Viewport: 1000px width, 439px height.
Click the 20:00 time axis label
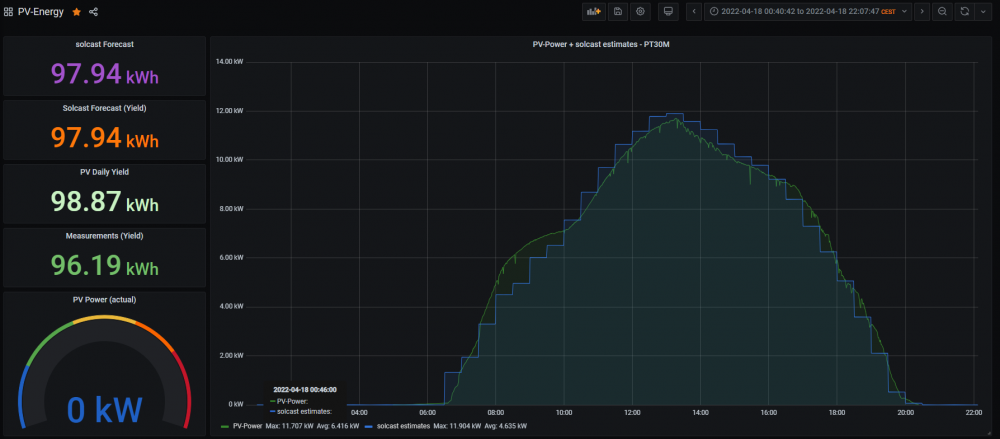point(905,412)
